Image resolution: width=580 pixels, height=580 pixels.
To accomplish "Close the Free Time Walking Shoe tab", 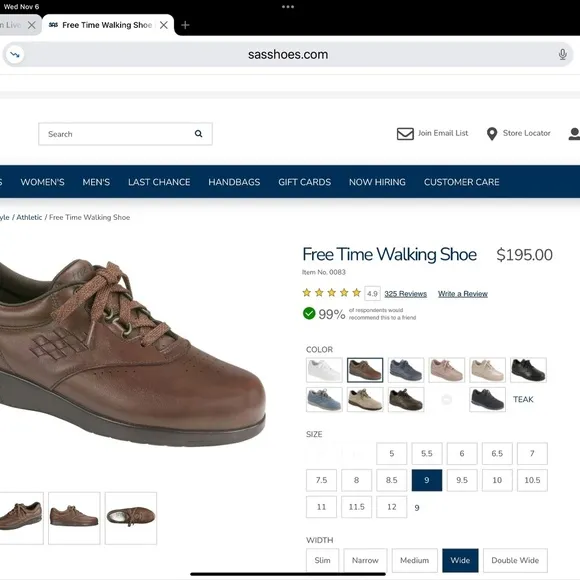I will (164, 25).
